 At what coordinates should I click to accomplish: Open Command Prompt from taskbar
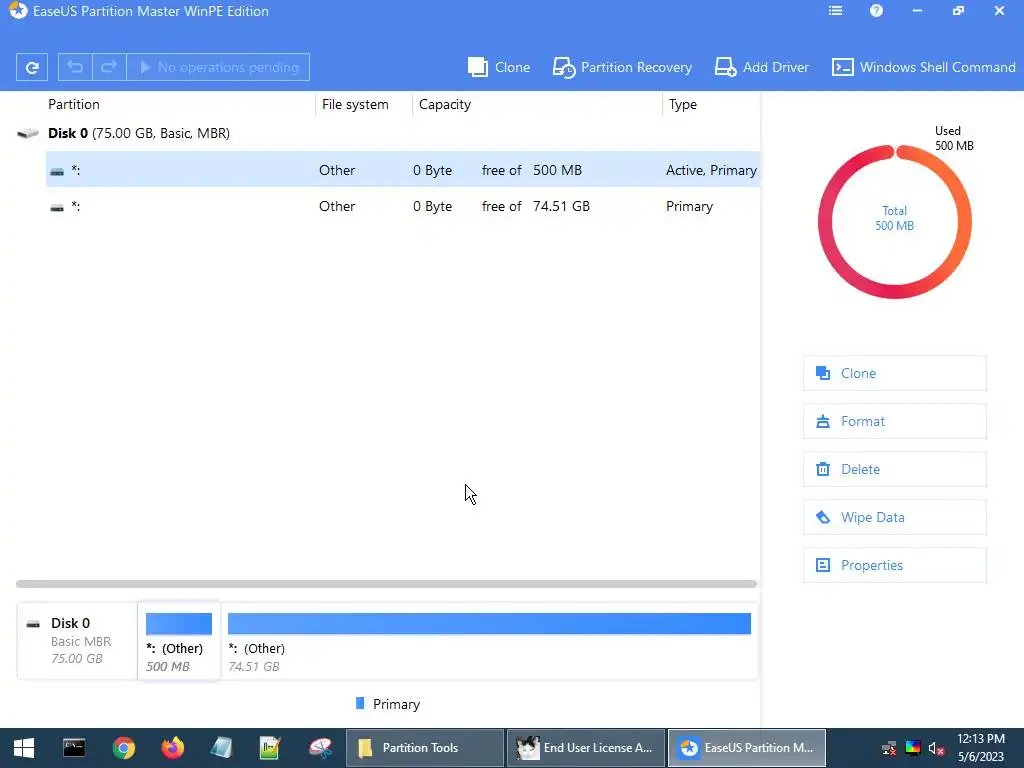(x=74, y=748)
